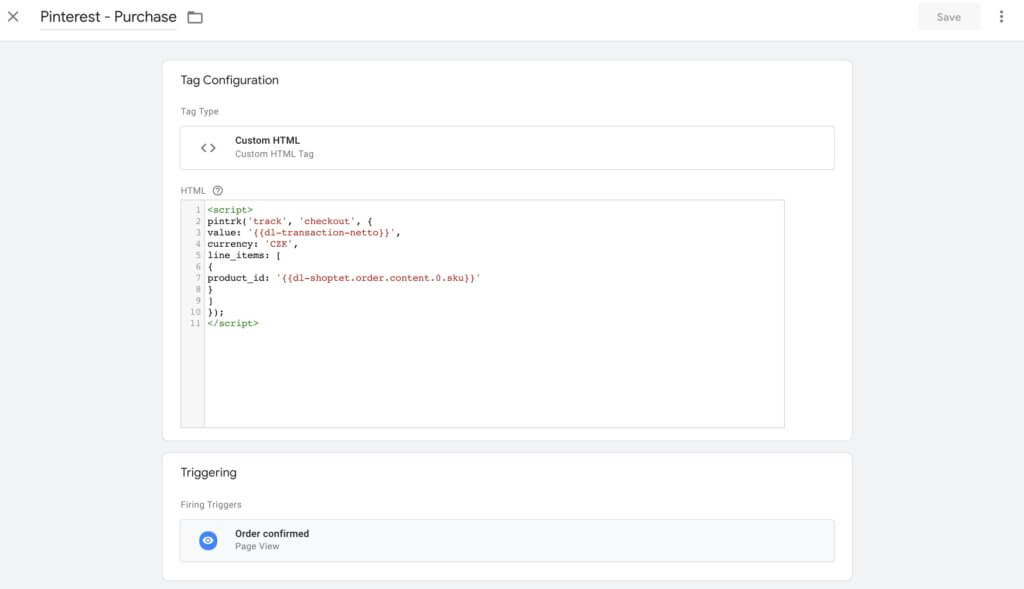Click the closing </script> line

232,323
